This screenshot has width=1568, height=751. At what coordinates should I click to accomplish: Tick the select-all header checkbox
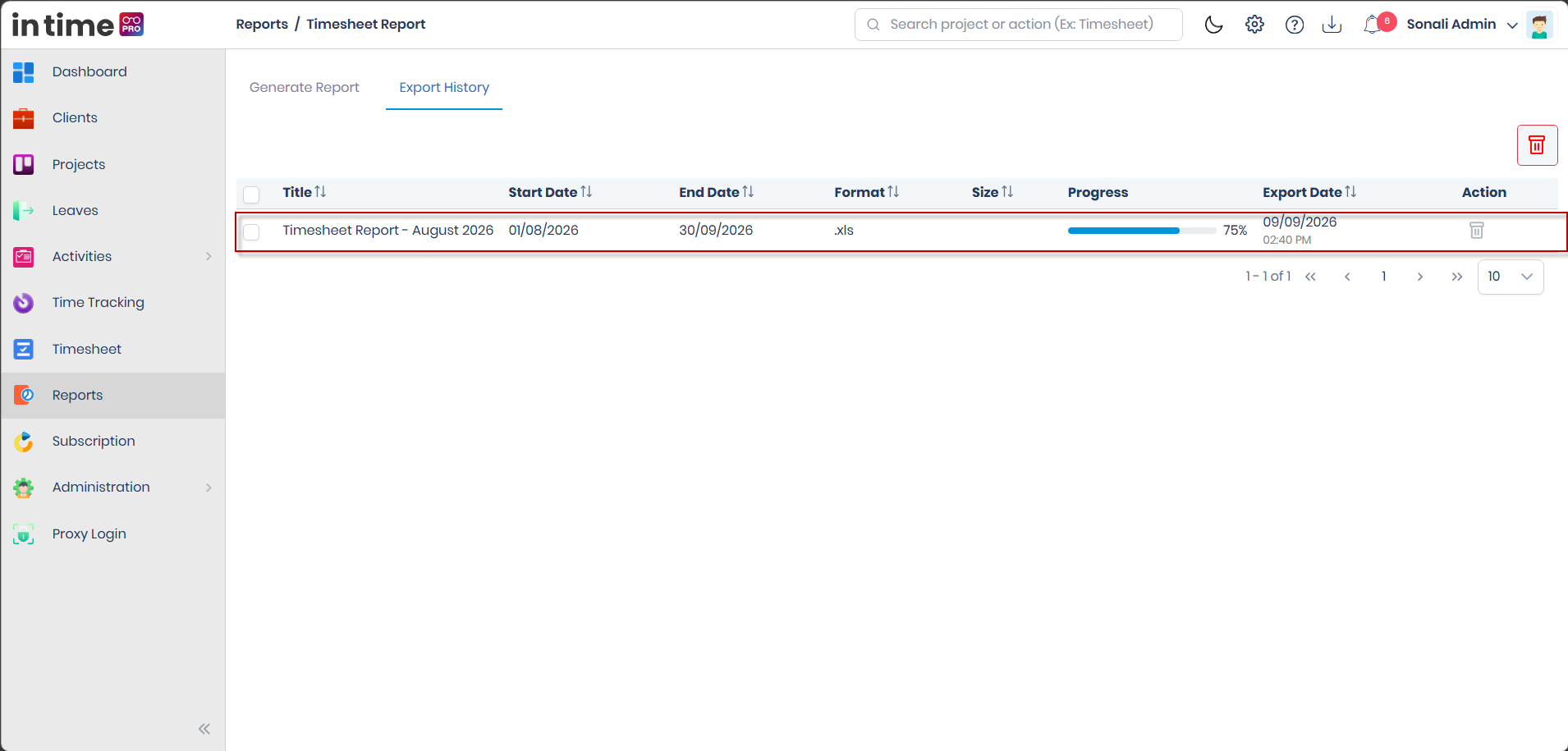251,195
